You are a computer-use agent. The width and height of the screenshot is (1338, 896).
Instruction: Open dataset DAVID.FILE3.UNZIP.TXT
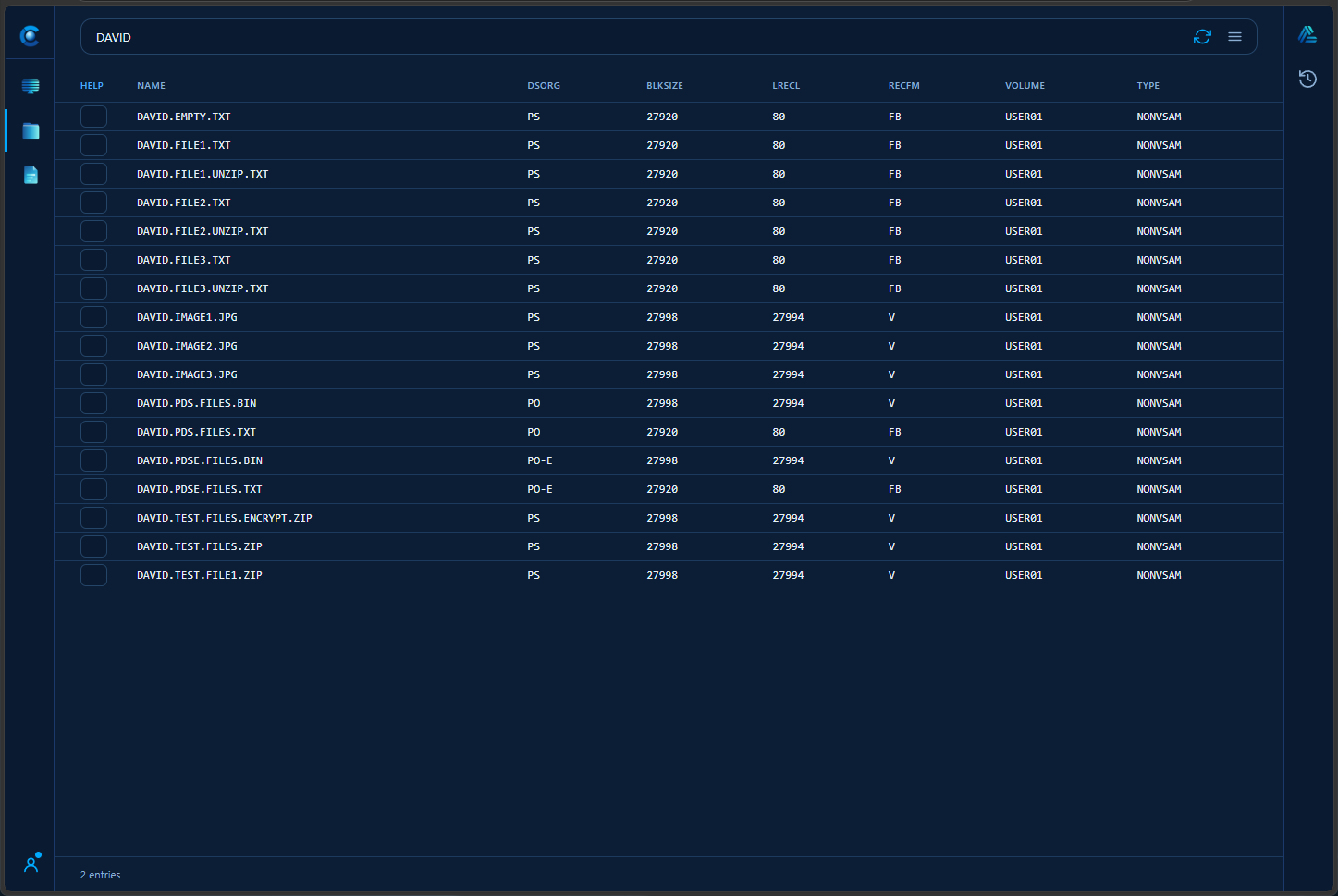tap(203, 288)
